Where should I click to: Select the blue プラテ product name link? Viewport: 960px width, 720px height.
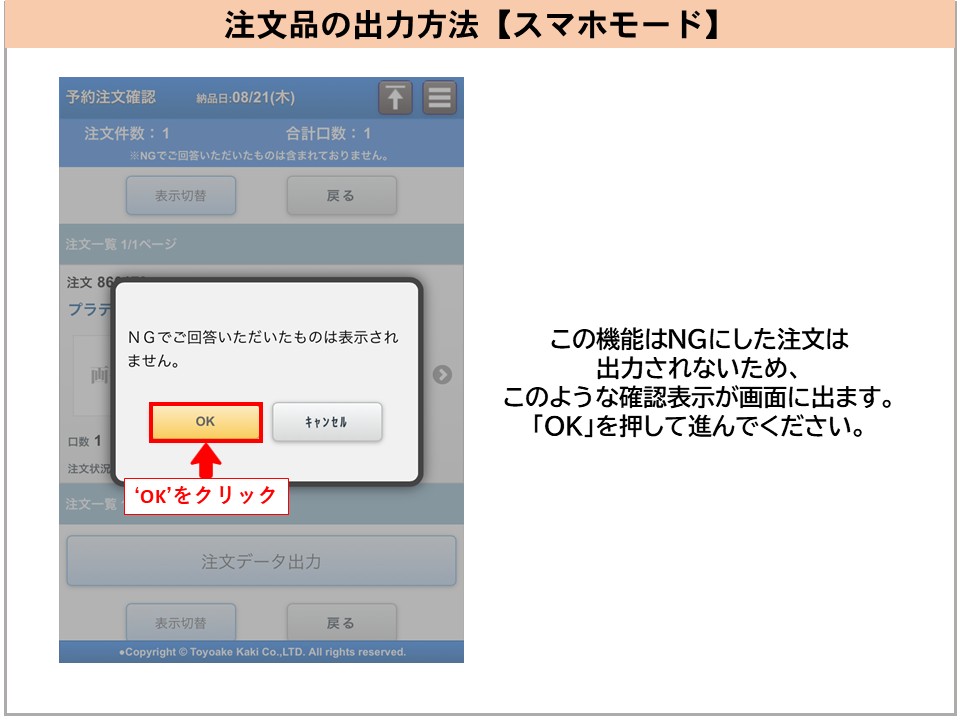(89, 310)
